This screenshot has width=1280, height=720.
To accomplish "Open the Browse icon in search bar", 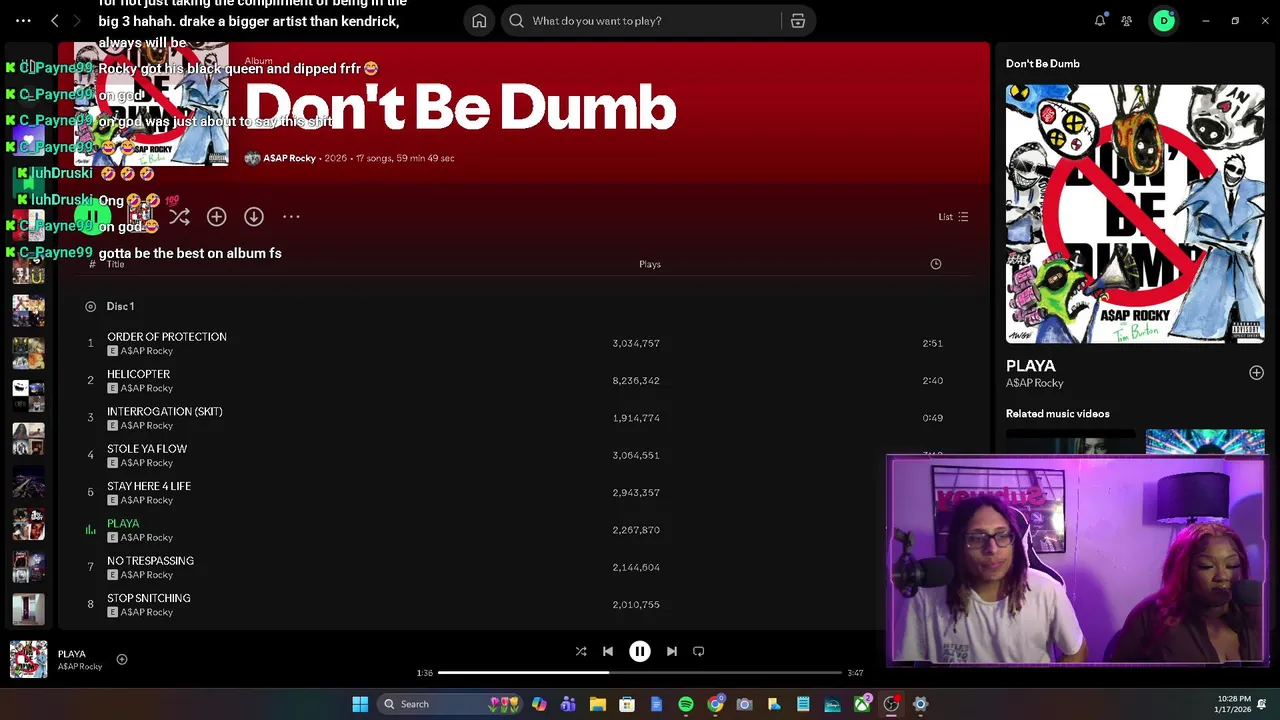I will (x=798, y=21).
